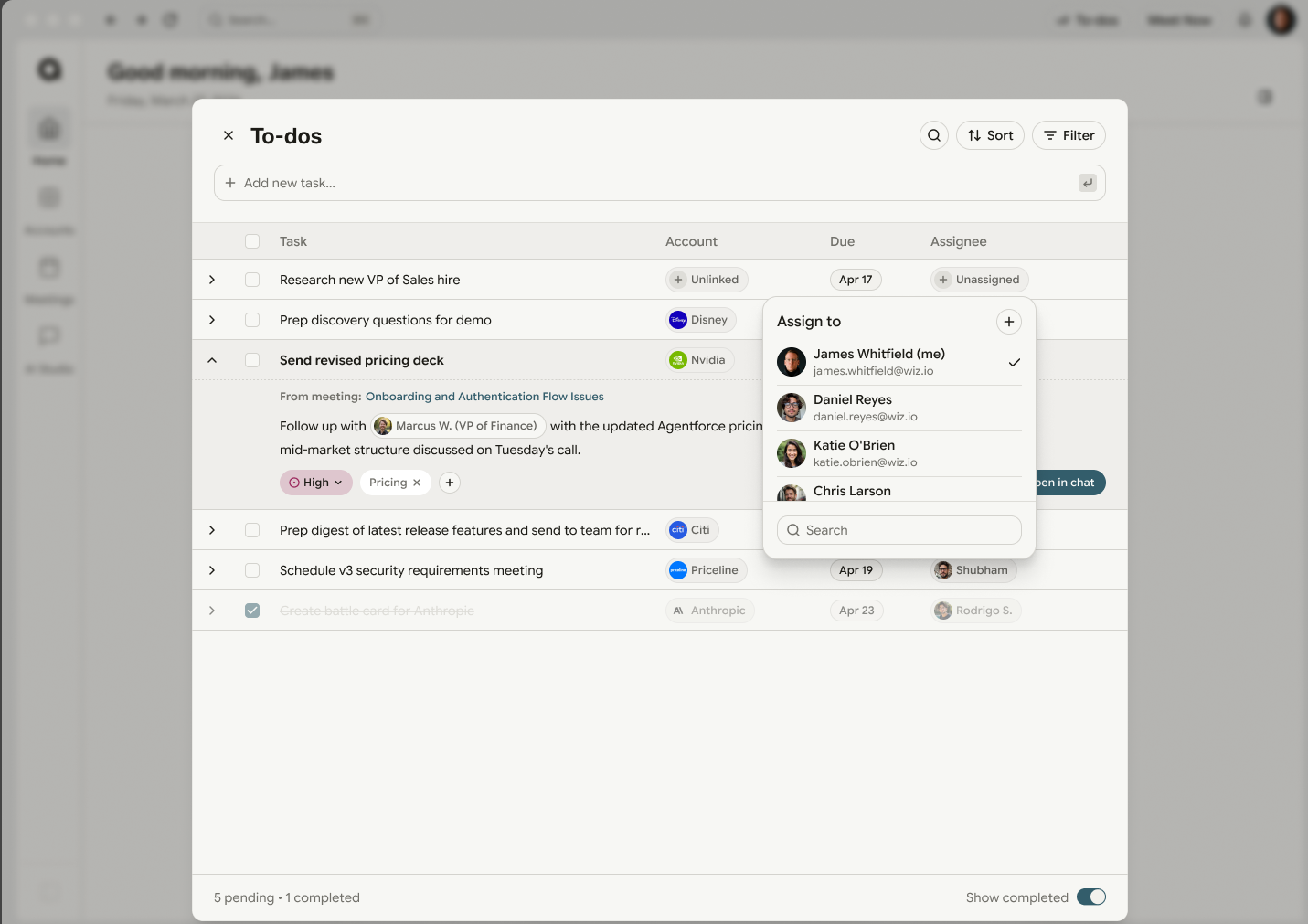Screen dimensions: 1308x924
Task: Expand the Research new VP of Sales hire row
Action: coord(212,280)
